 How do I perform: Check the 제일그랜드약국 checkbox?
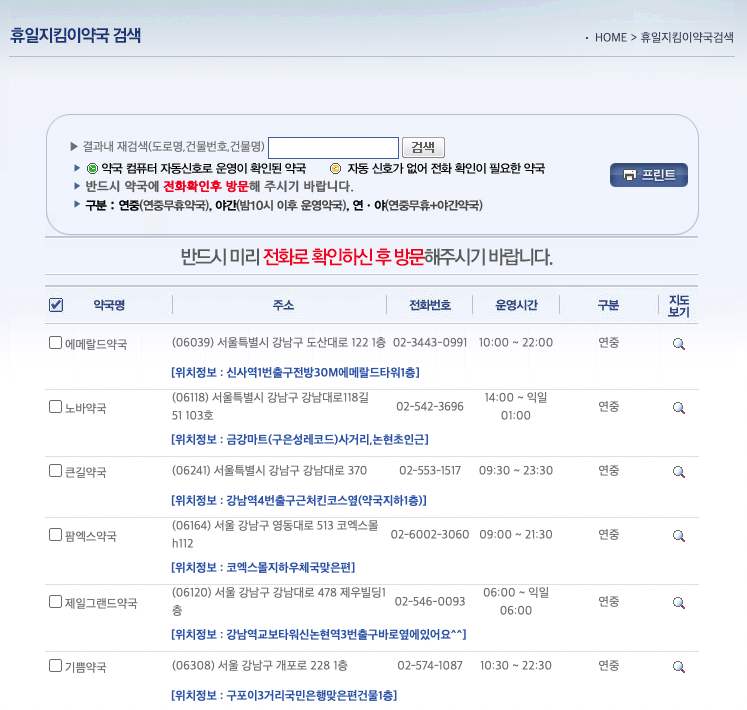click(x=55, y=601)
